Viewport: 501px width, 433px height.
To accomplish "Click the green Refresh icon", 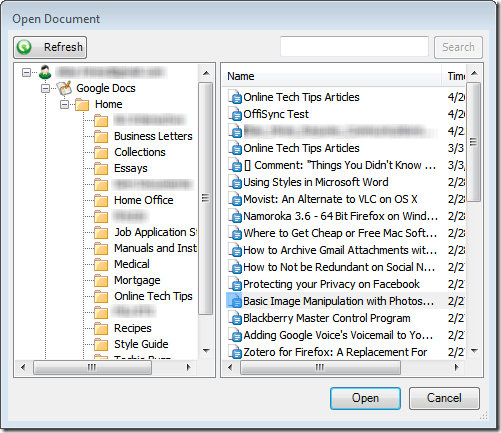I will coord(24,47).
